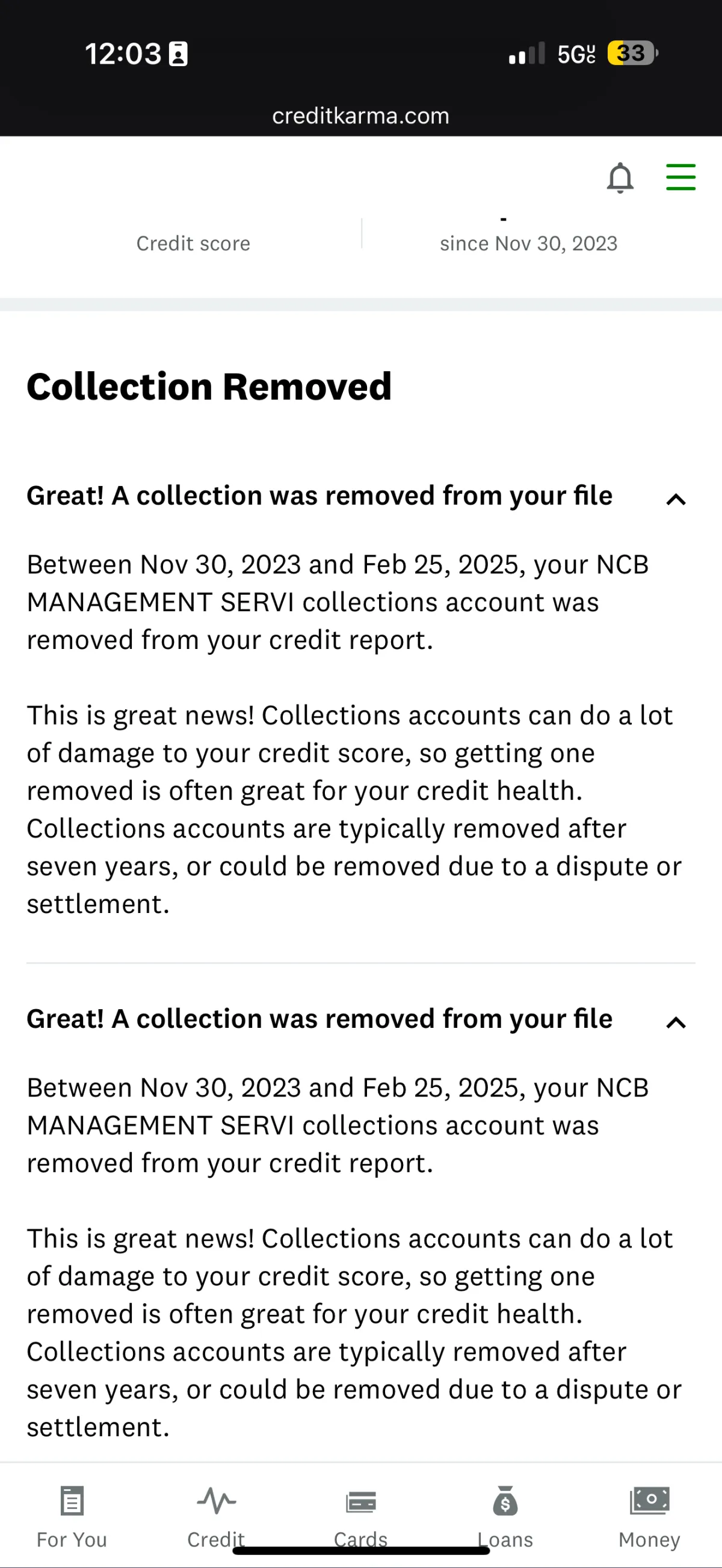This screenshot has width=722, height=1568.
Task: Switch to the Loans tab label
Action: [x=505, y=1539]
